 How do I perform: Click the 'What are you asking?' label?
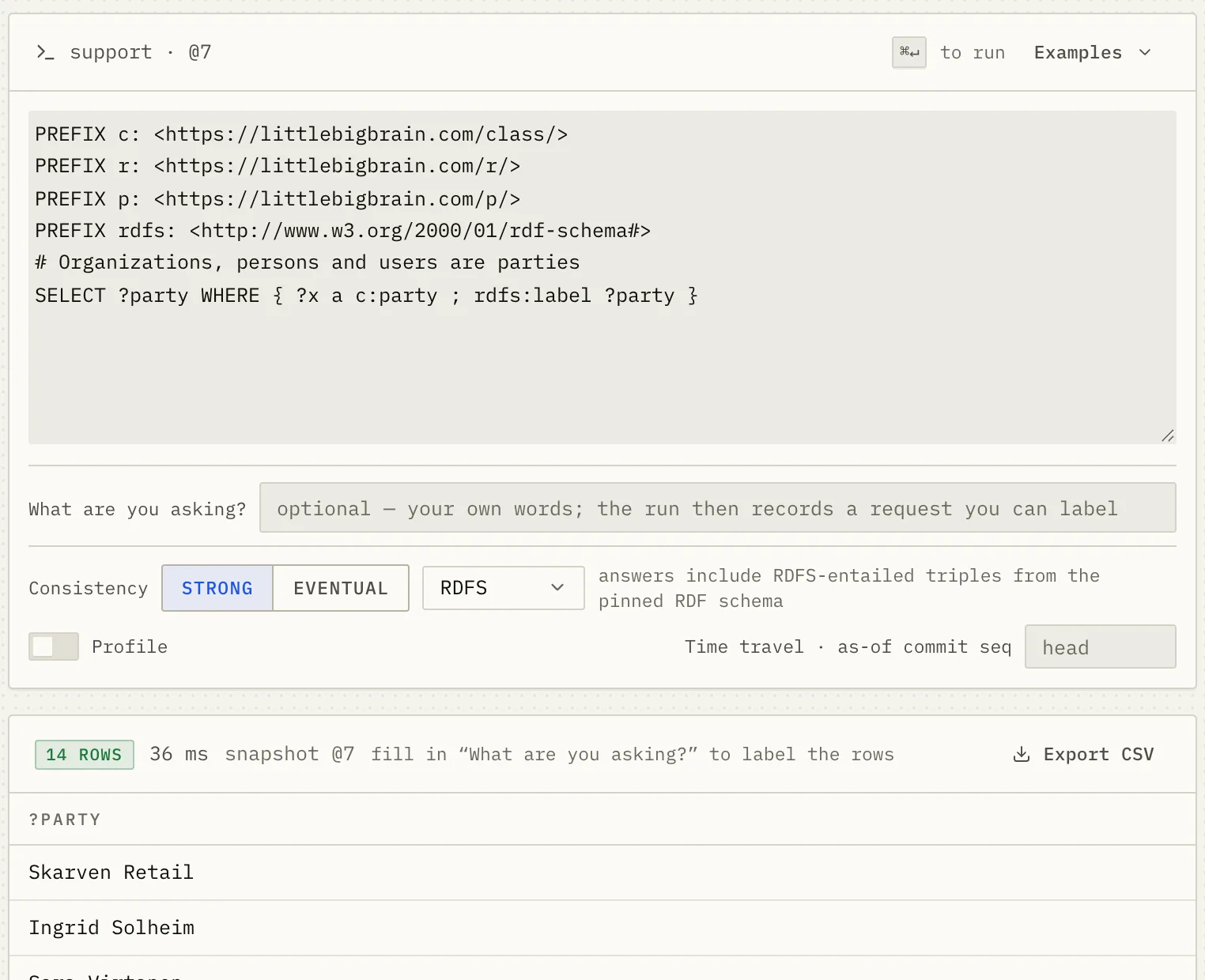(x=138, y=509)
